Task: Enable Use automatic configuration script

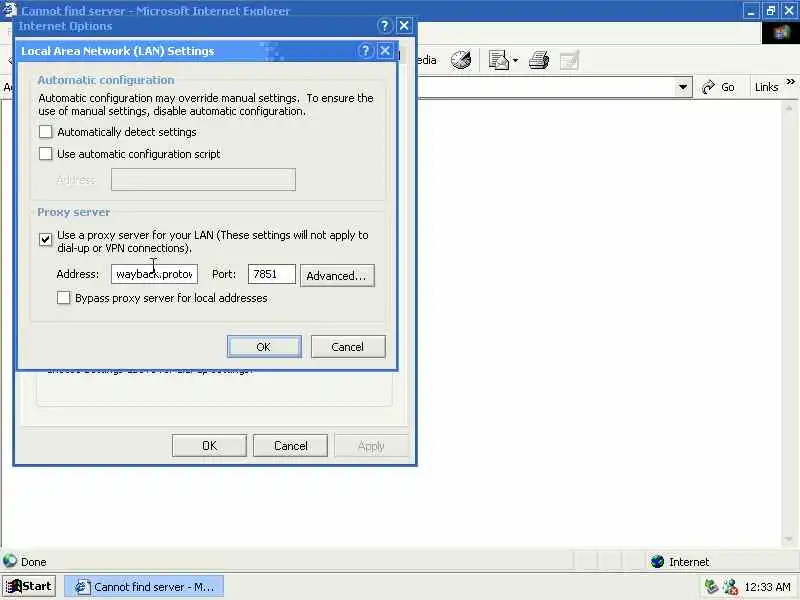Action: click(x=45, y=154)
